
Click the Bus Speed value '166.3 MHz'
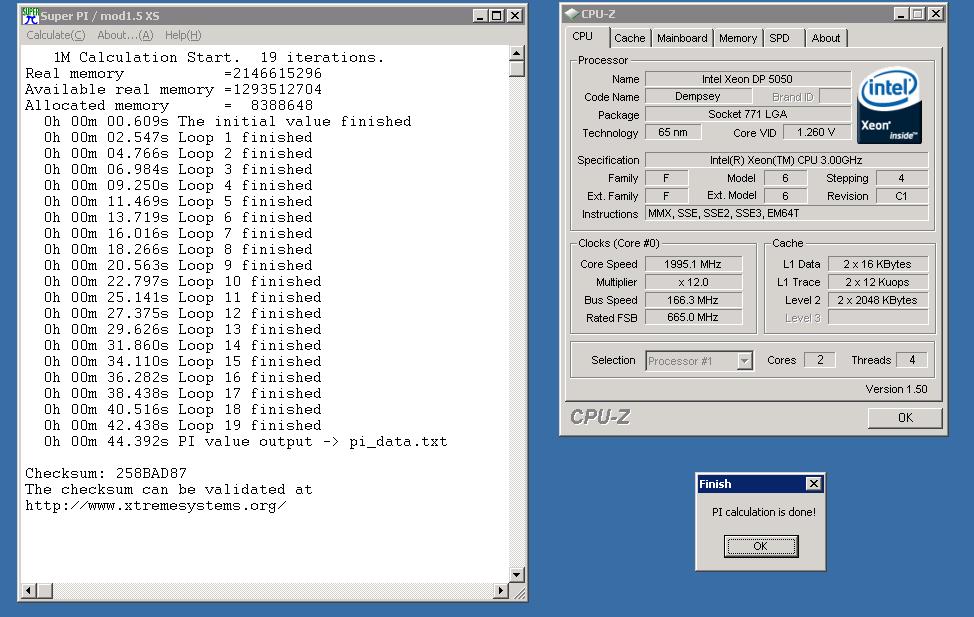pyautogui.click(x=693, y=300)
